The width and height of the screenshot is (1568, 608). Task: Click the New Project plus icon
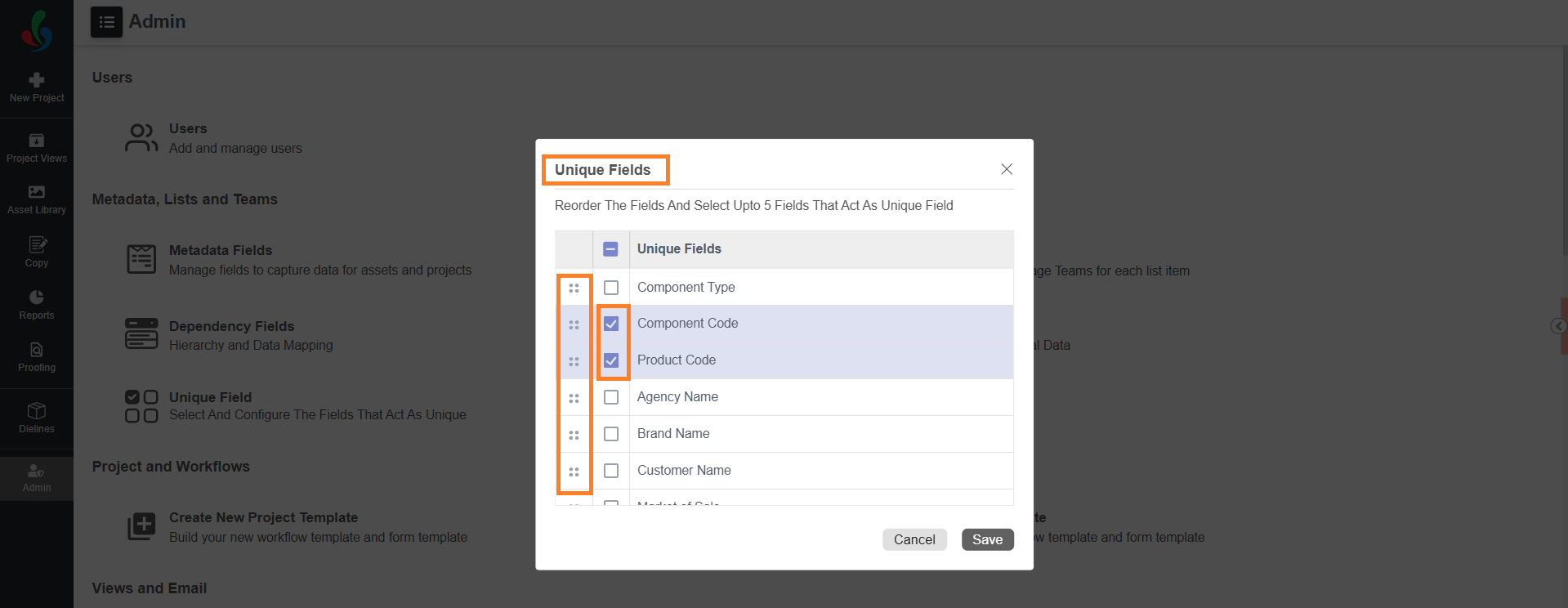click(x=37, y=80)
